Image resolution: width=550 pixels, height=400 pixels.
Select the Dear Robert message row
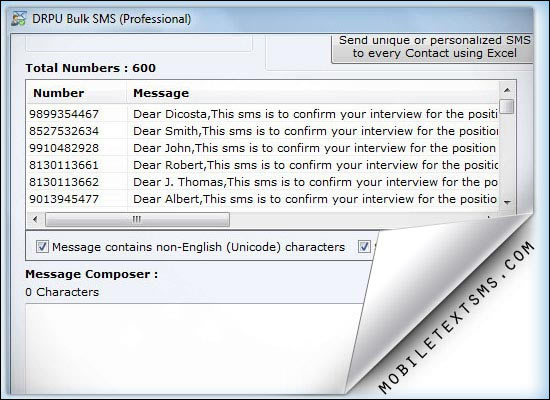pos(263,165)
